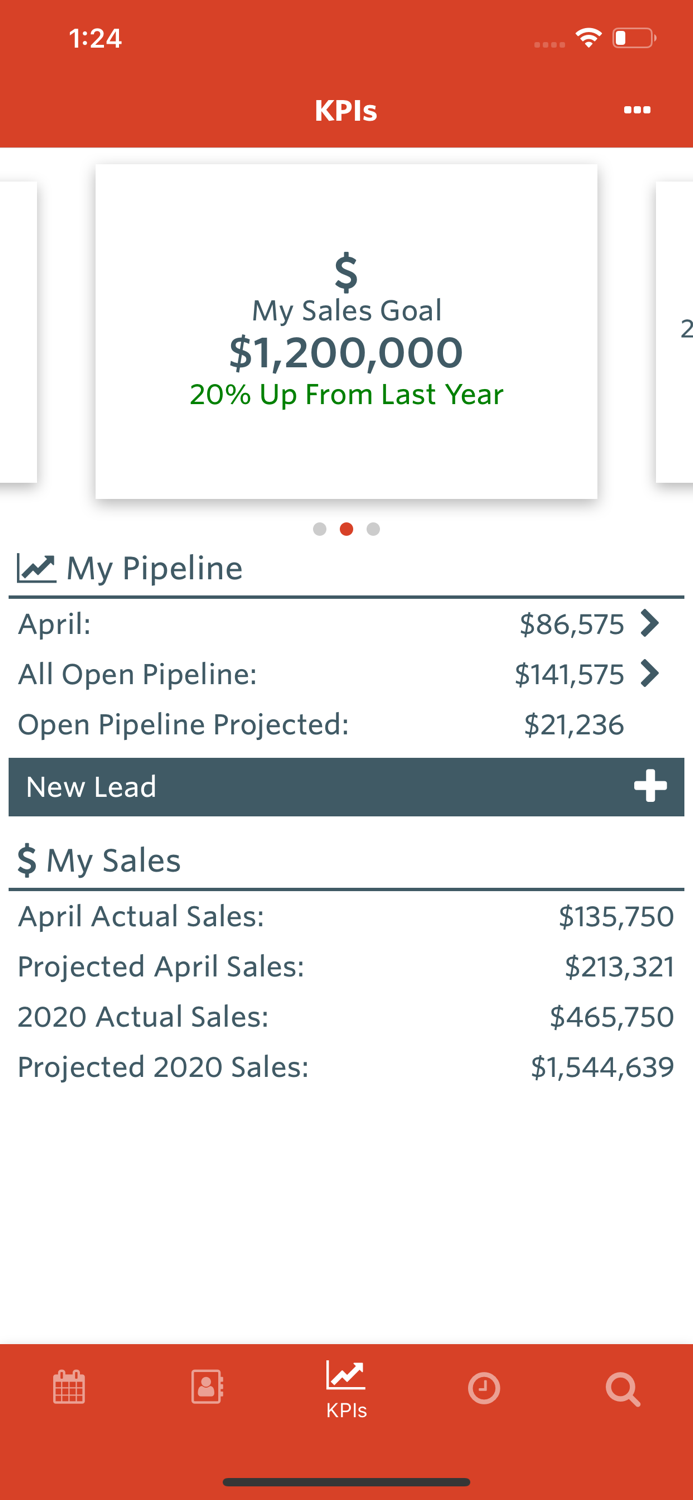Tap the 20% Up From Last Year text
Viewport: 693px width, 1500px height.
point(346,394)
